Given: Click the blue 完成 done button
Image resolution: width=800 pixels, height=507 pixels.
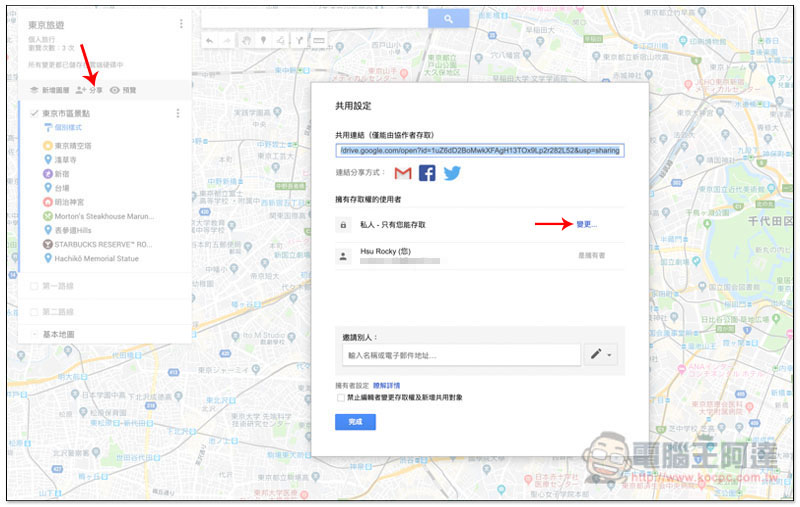Looking at the screenshot, I should click(356, 422).
